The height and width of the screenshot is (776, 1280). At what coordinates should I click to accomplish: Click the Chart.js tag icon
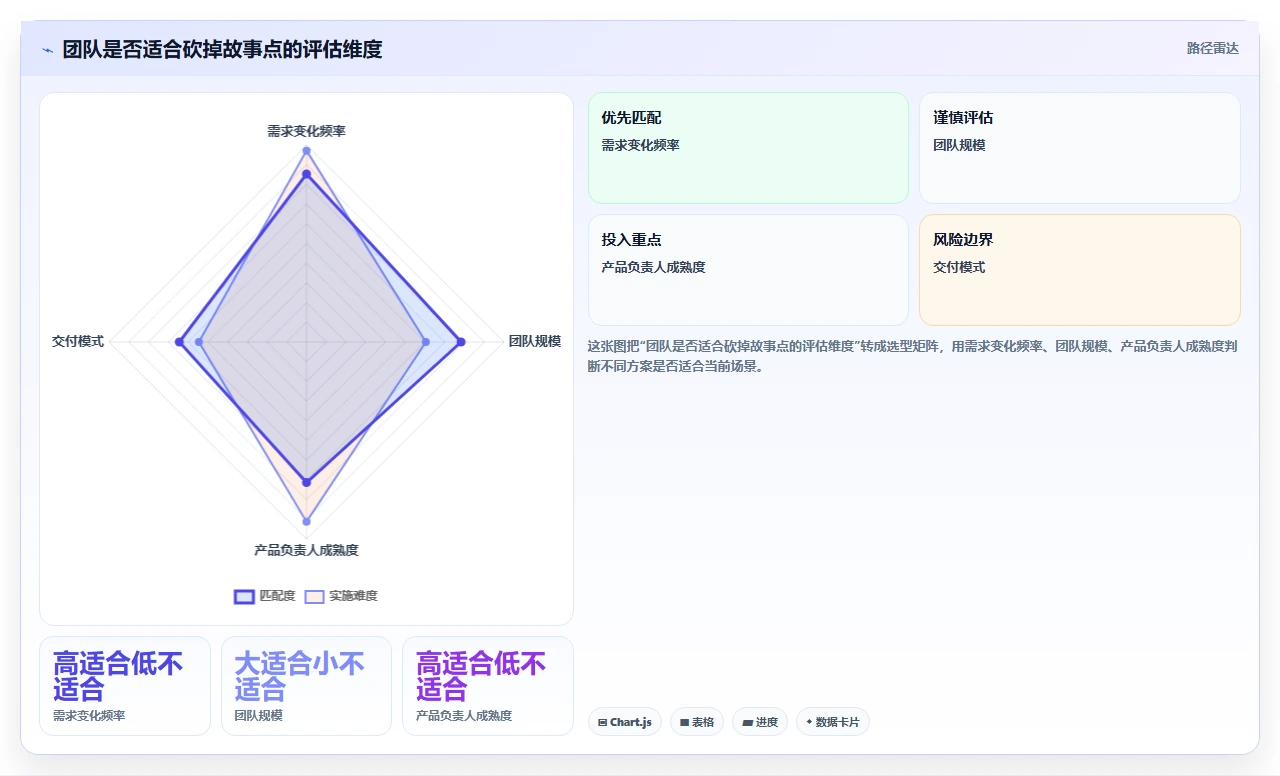[602, 722]
